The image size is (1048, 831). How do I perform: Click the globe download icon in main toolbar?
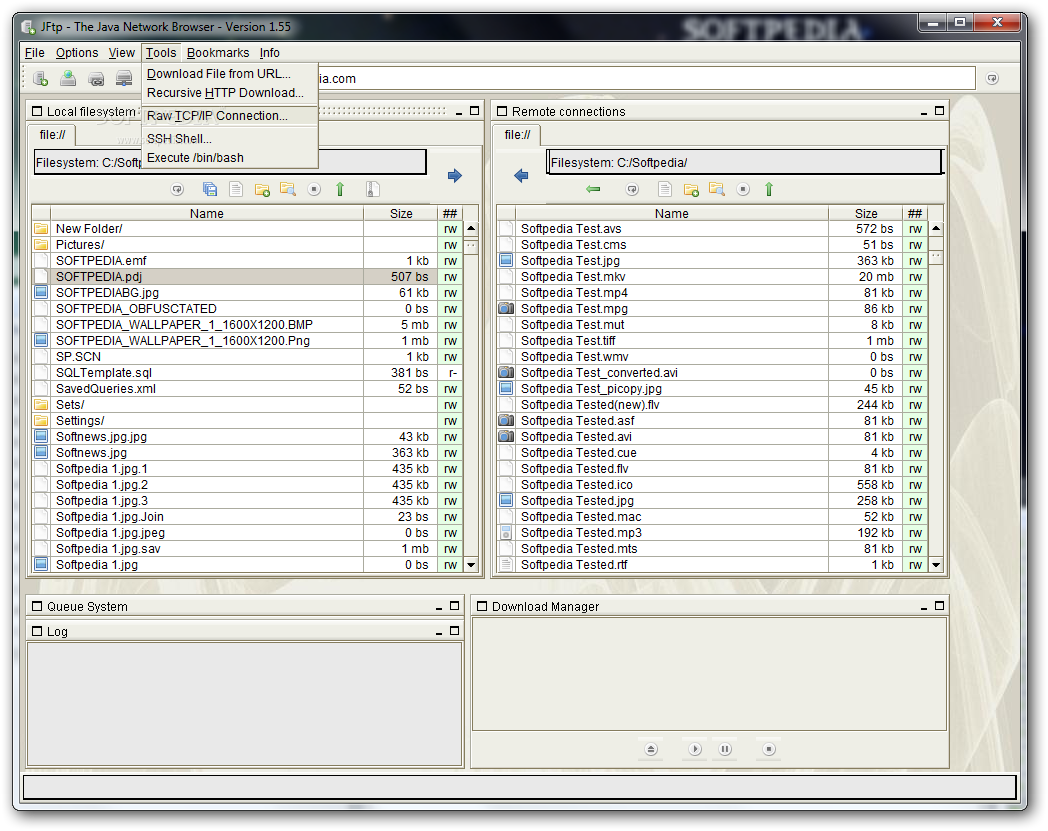pyautogui.click(x=68, y=79)
